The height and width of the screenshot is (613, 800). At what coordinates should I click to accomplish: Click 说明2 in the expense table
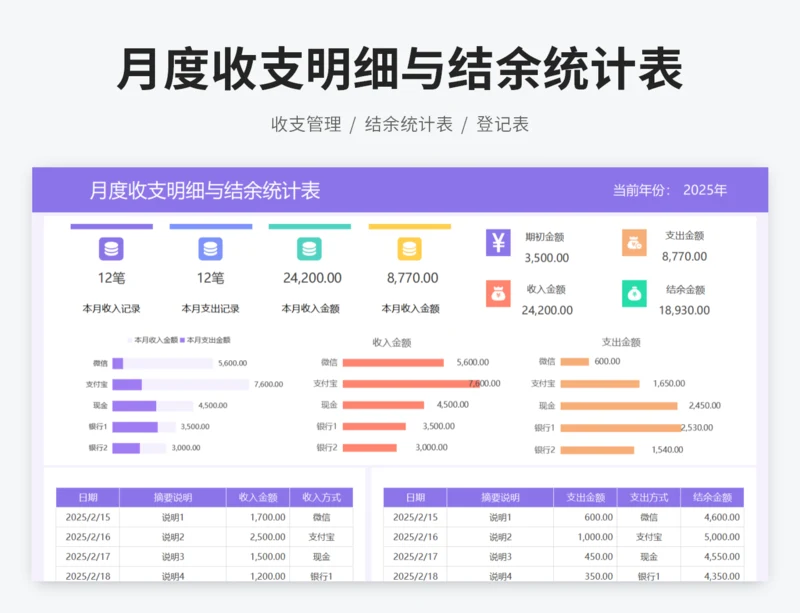pos(500,537)
